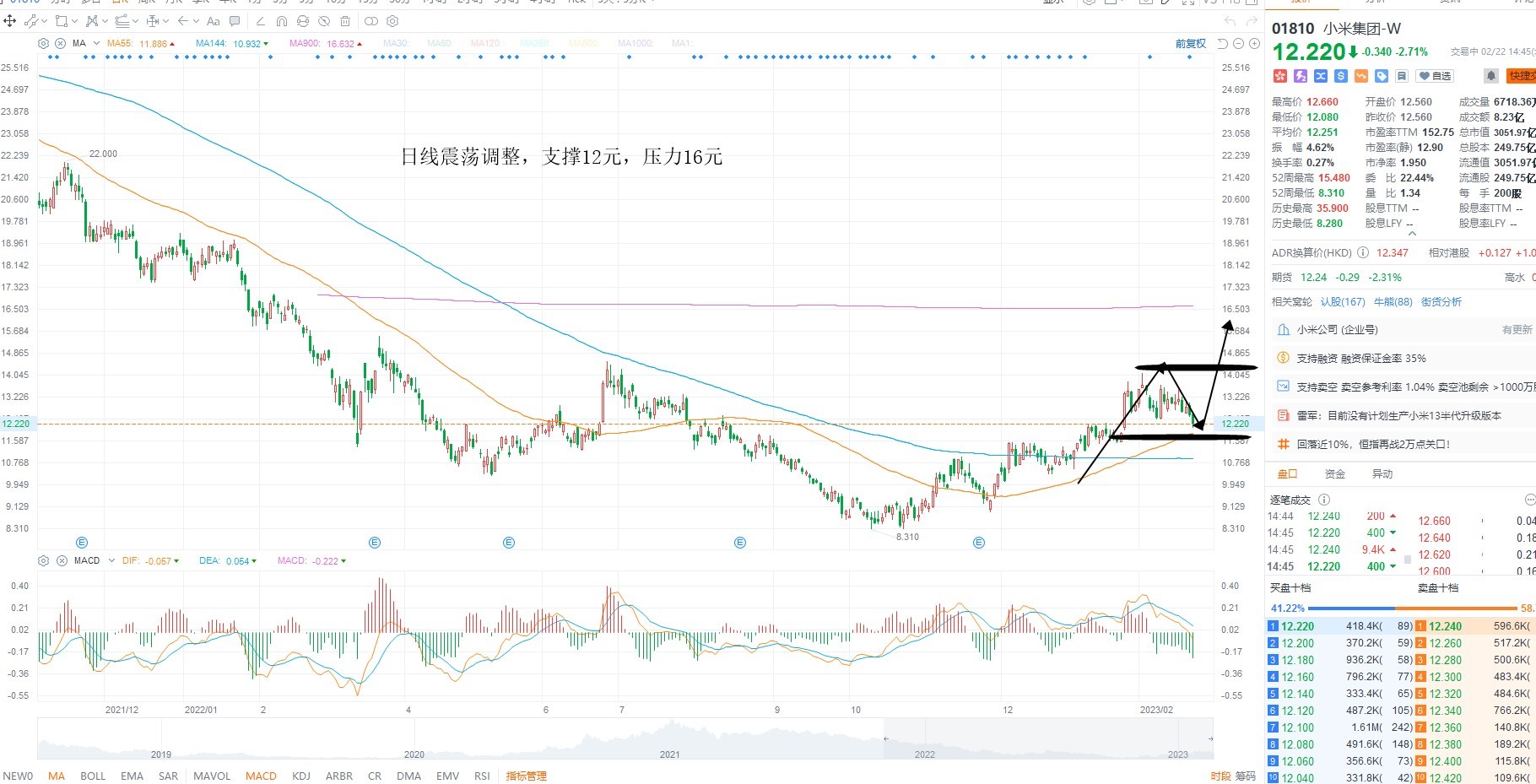Reset chart view with the circular arrow
The width and height of the screenshot is (1536, 784).
click(x=1223, y=44)
